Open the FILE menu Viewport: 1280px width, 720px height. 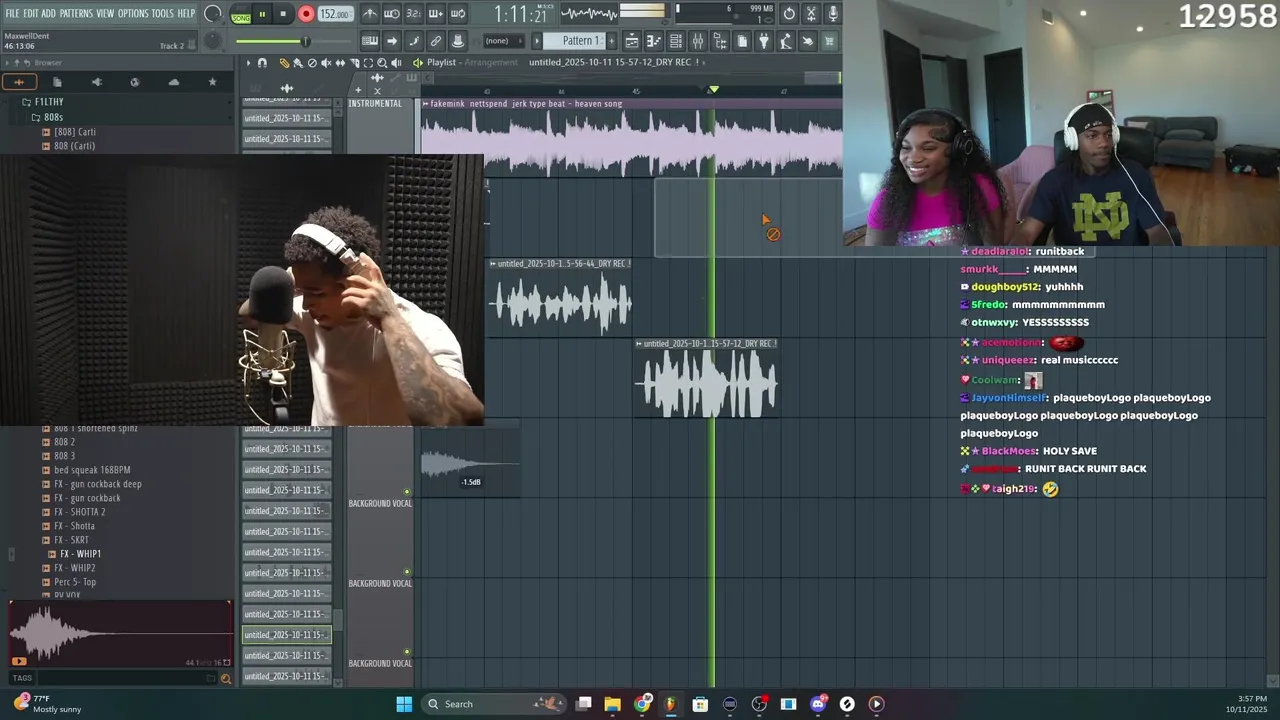[x=12, y=13]
